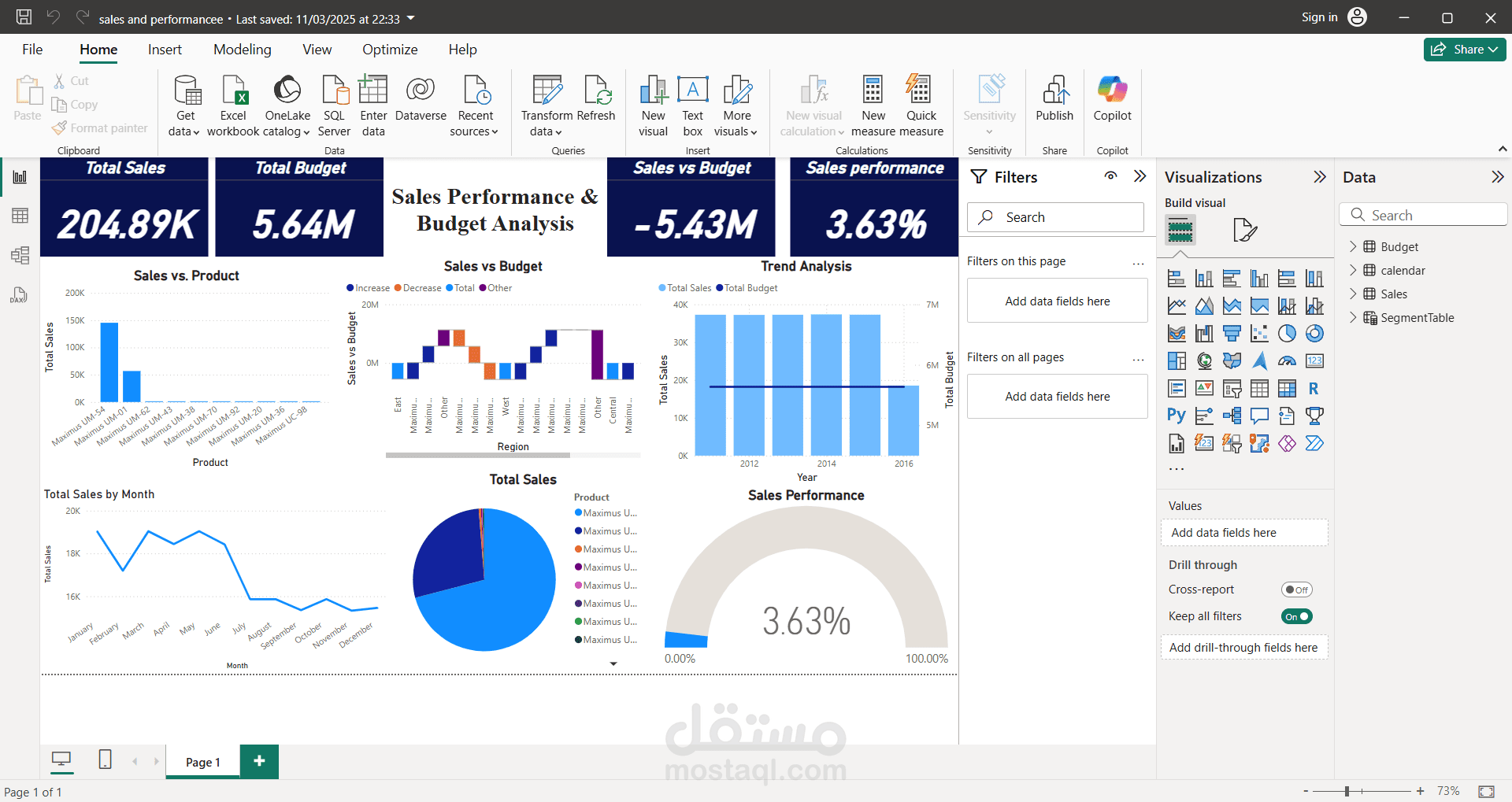Create a Quick measure
The height and width of the screenshot is (802, 1512).
point(921,106)
